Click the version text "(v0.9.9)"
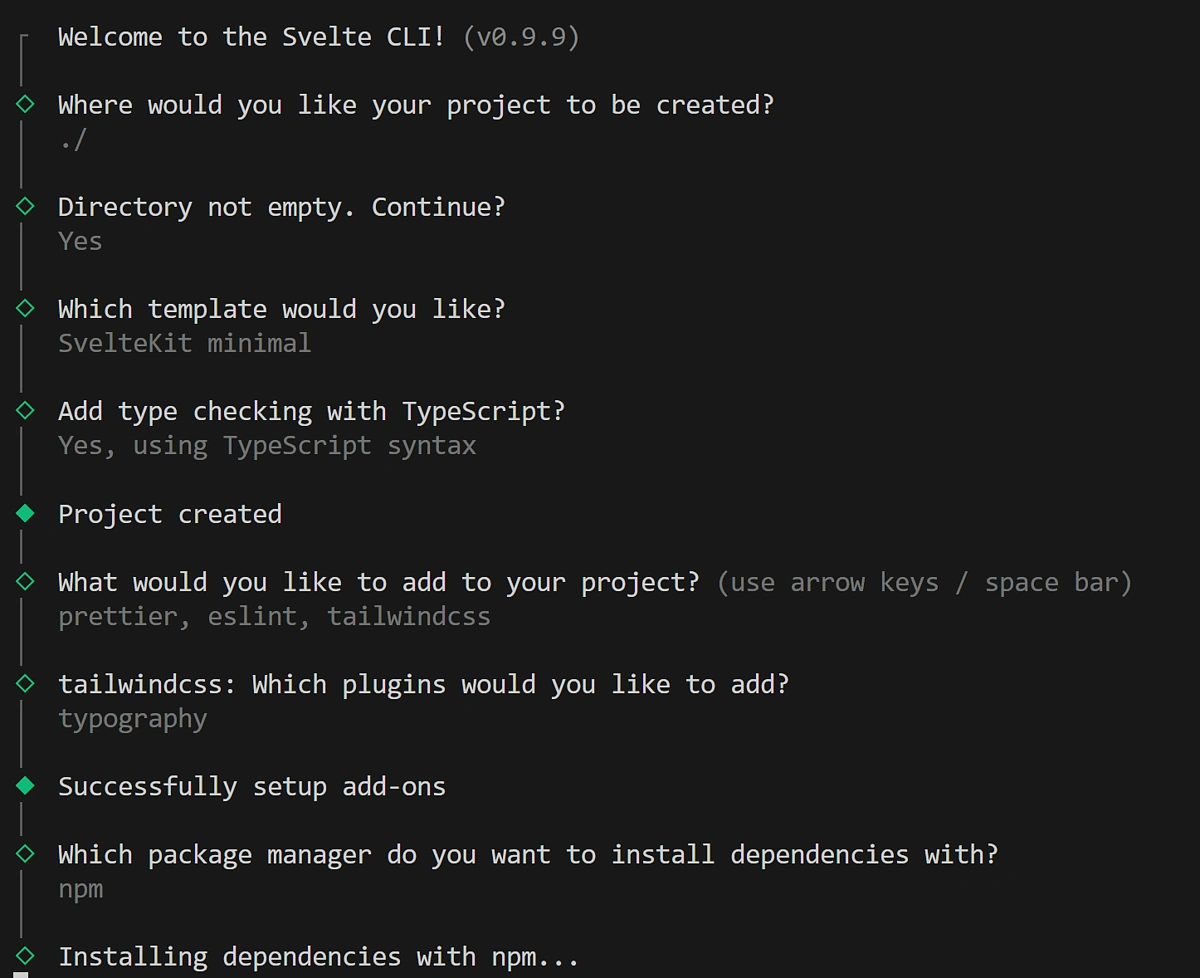Viewport: 1200px width, 978px height. coord(521,37)
